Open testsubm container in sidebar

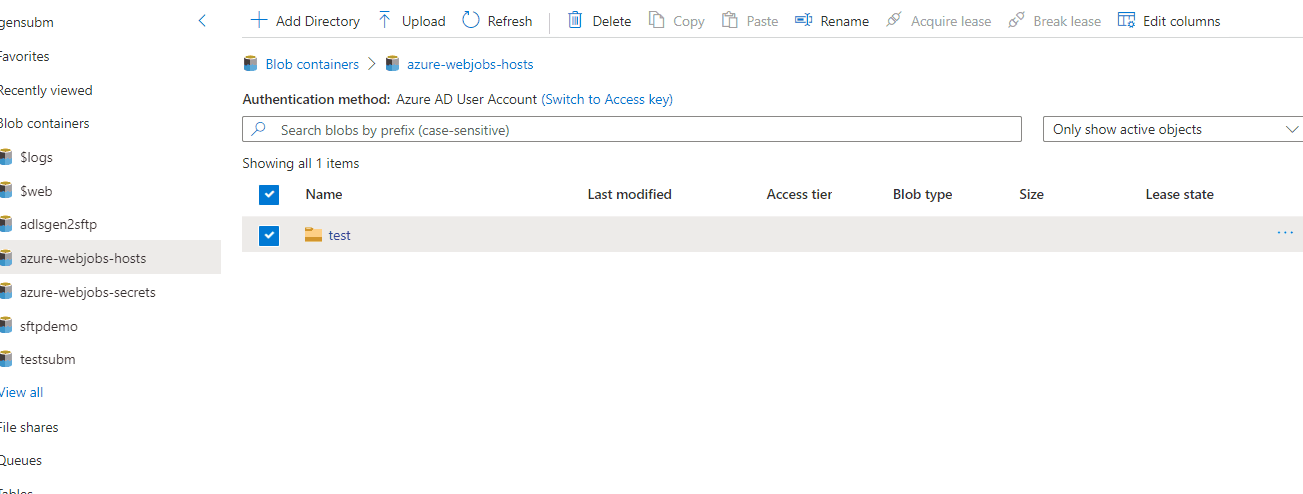point(48,359)
